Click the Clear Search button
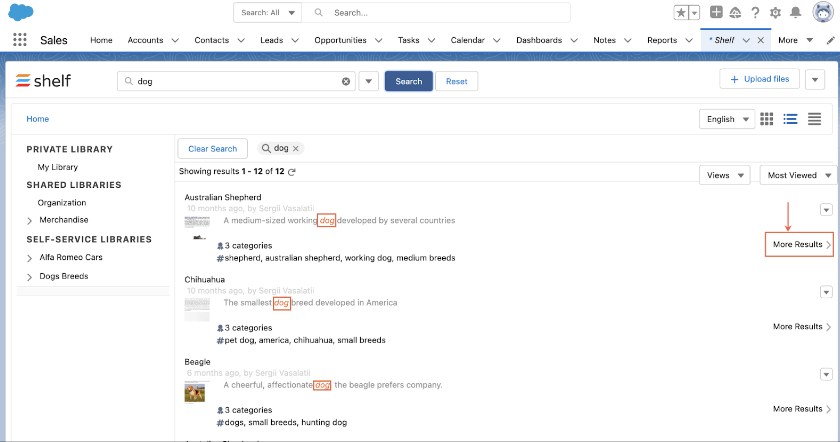This screenshot has width=840, height=442. pos(212,148)
